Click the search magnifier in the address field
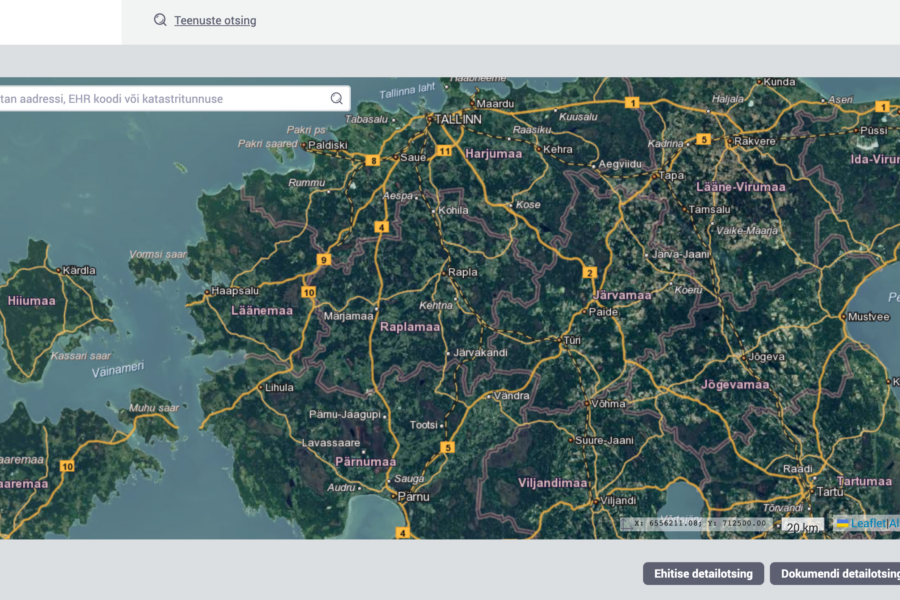This screenshot has height=600, width=900. click(337, 99)
